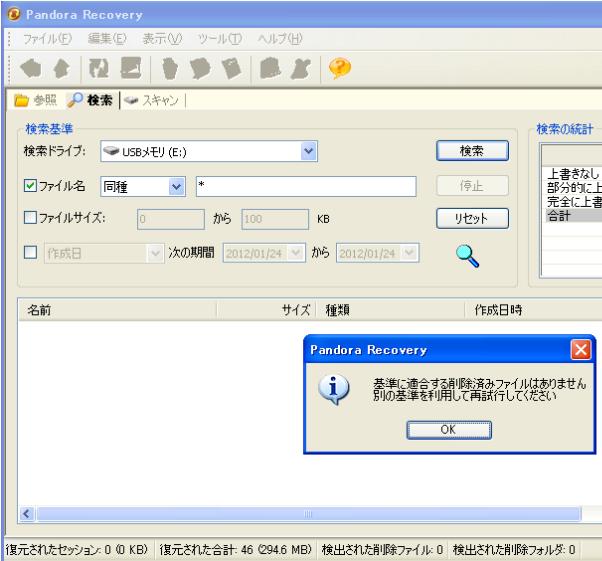Click OK in the Pandora Recovery dialog
The width and height of the screenshot is (602, 561).
(x=449, y=430)
